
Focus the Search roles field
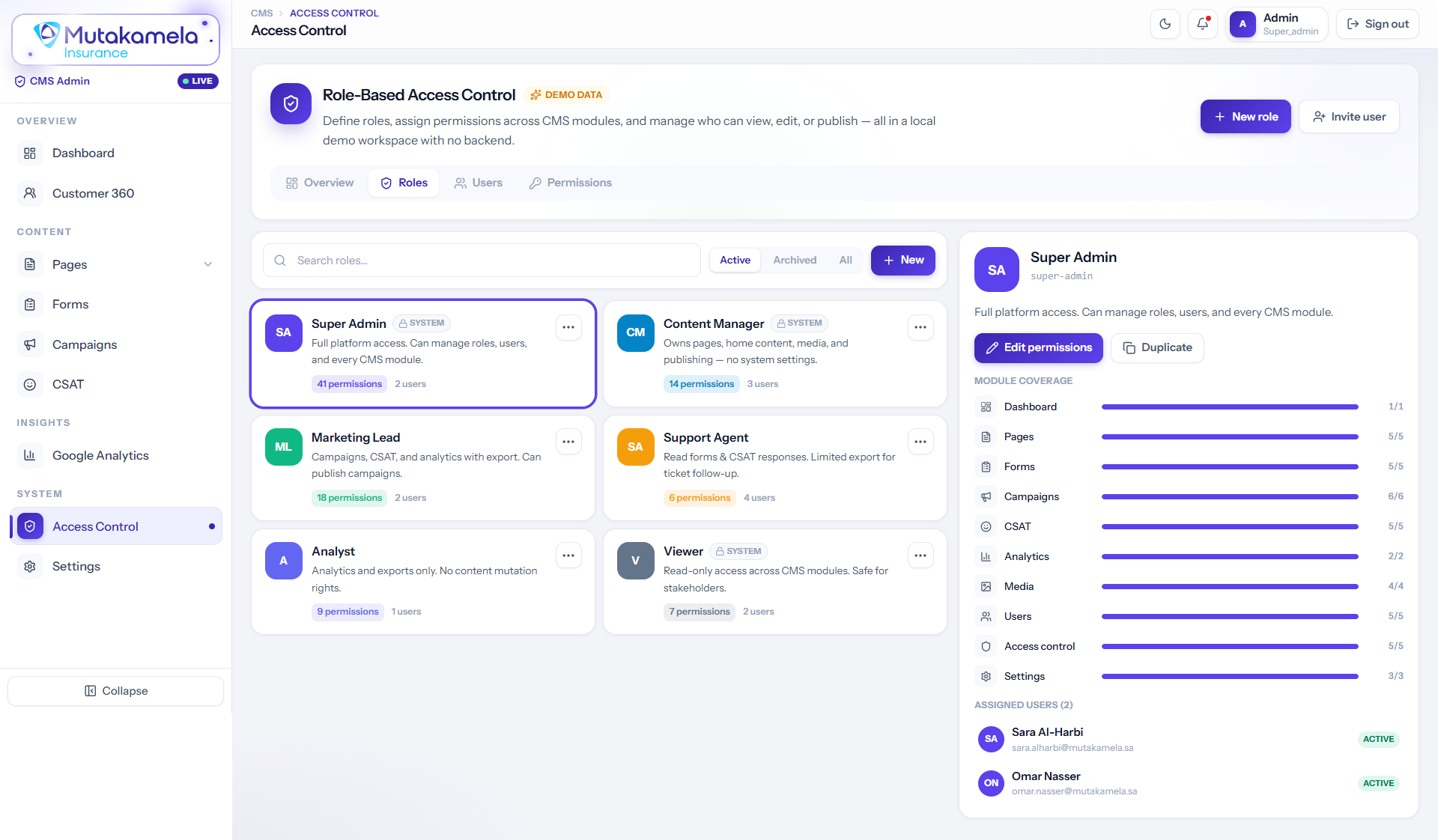tap(482, 261)
